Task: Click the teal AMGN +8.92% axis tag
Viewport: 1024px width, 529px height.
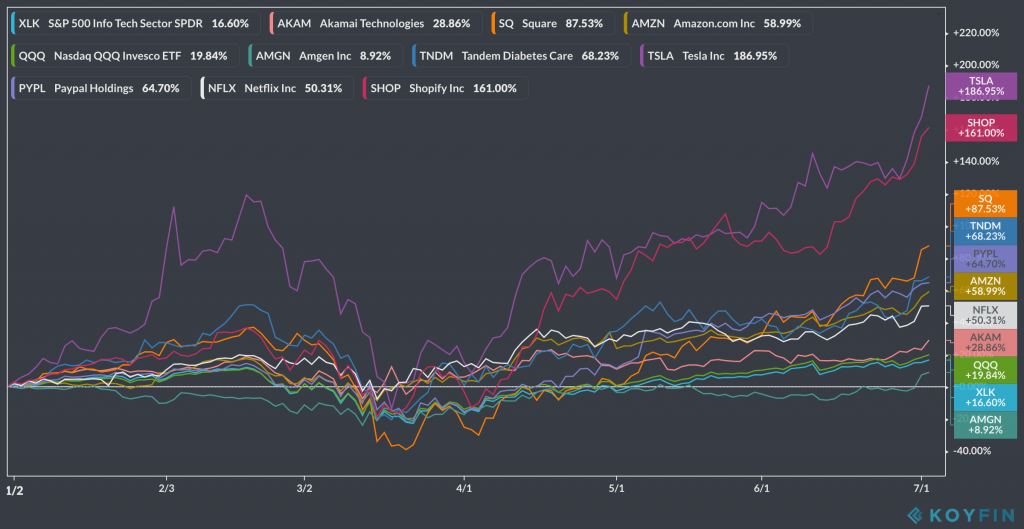Action: point(984,426)
